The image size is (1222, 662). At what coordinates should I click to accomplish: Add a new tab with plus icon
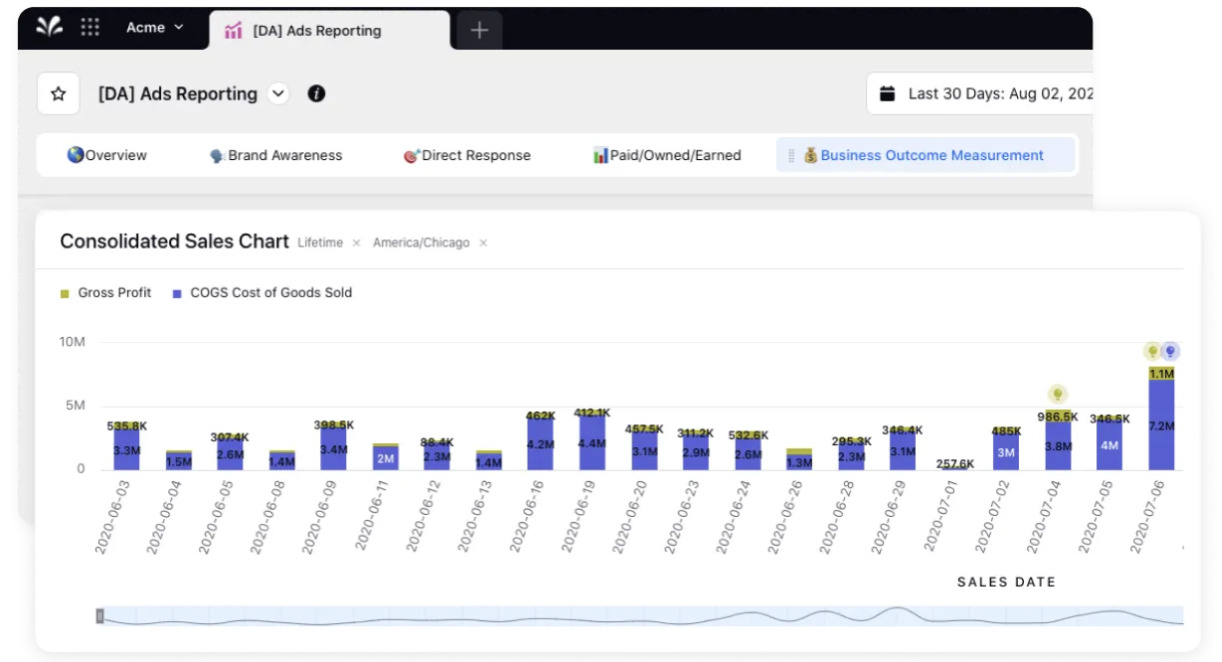pos(479,30)
